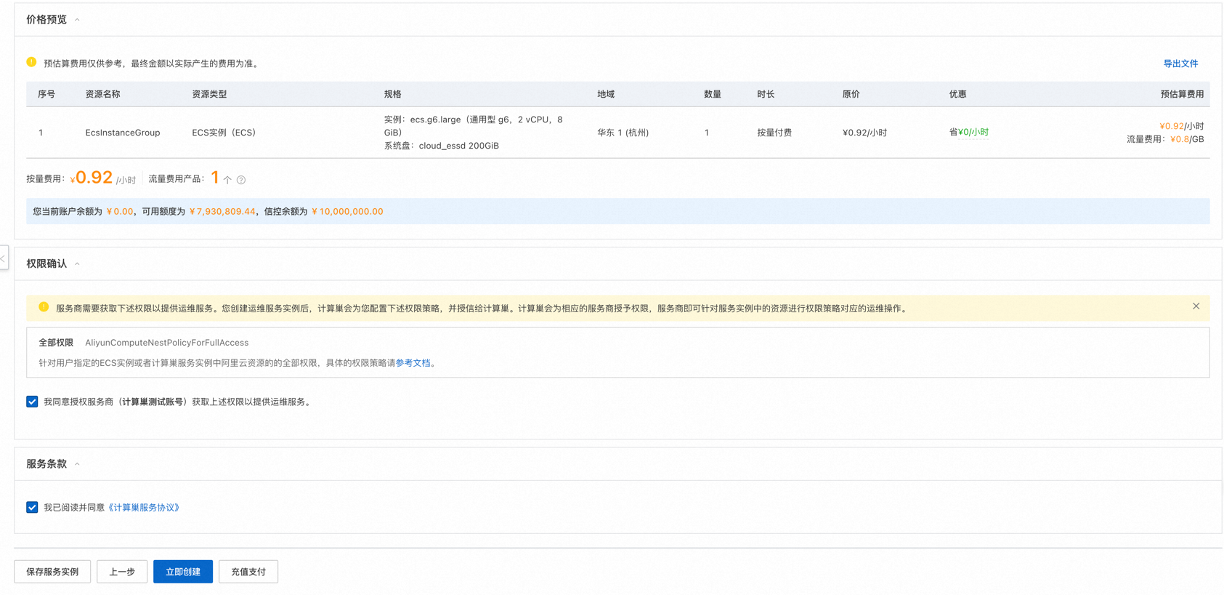1224x596 pixels.
Task: Click the 保存服务实例 button
Action: pos(53,572)
